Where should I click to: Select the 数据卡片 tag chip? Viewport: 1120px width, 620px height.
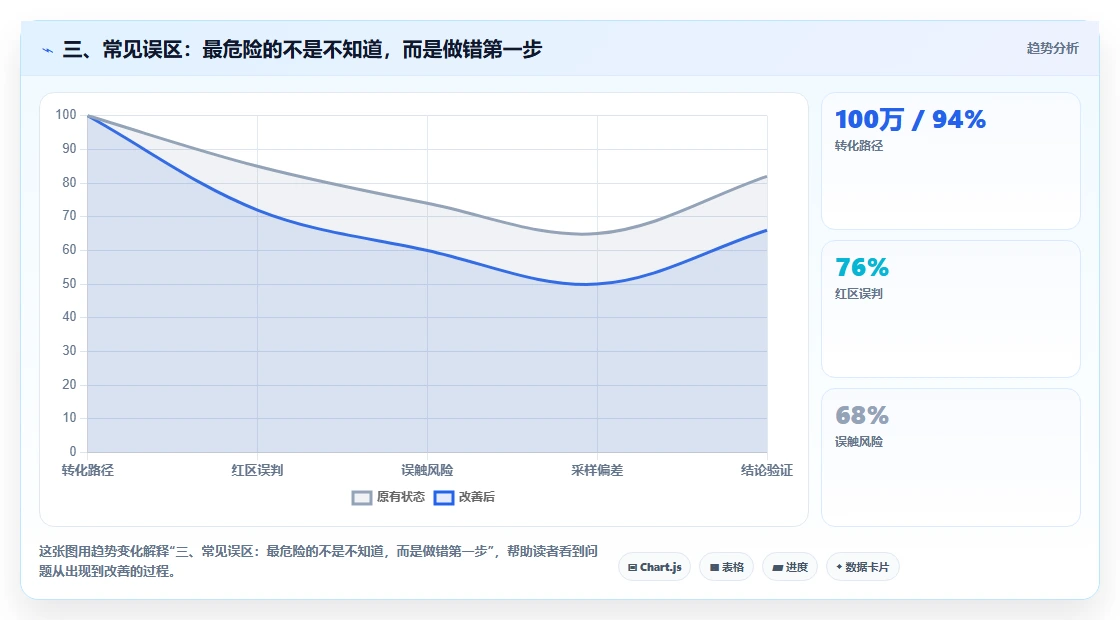[863, 567]
